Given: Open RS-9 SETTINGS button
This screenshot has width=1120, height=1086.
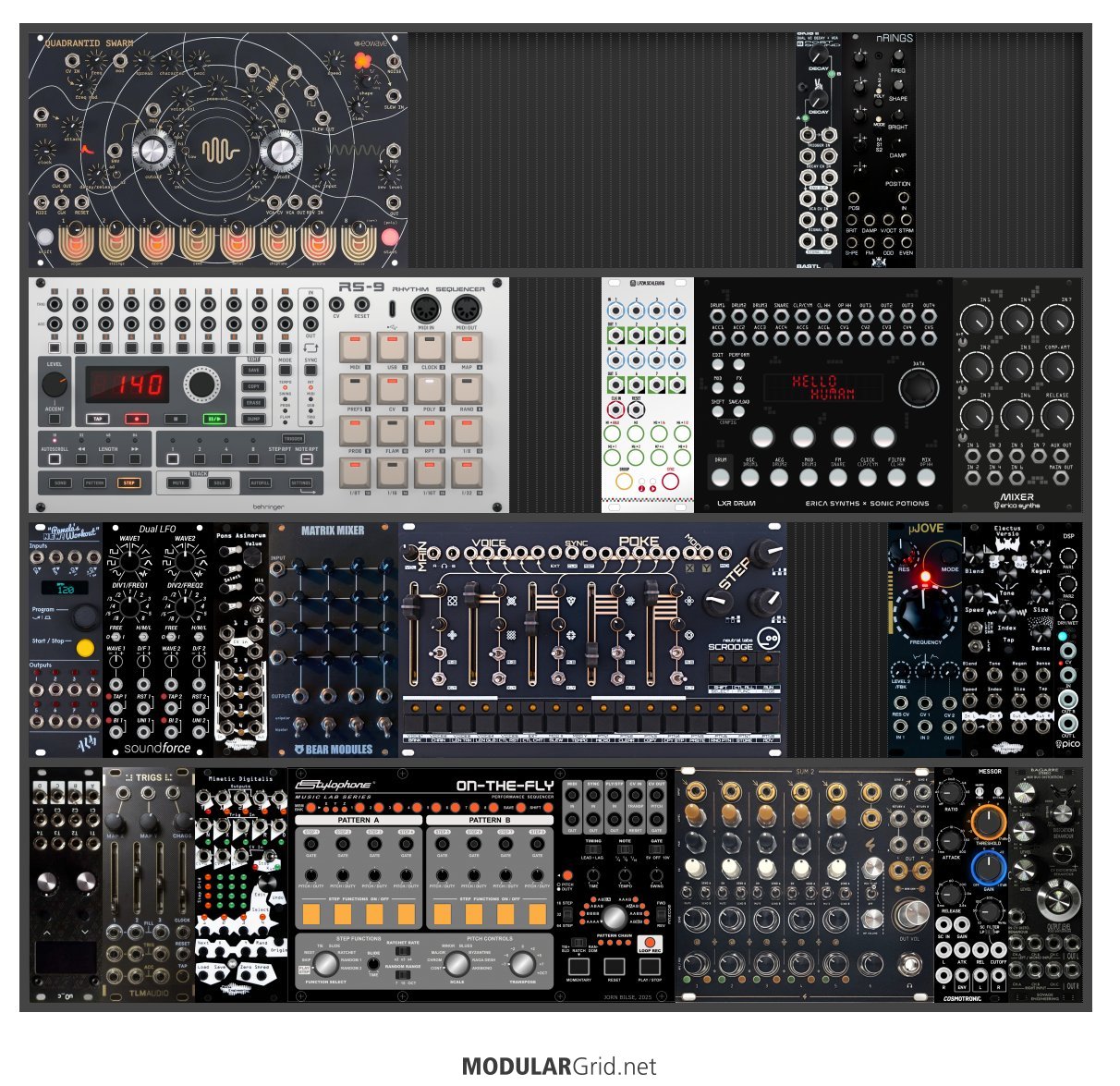Looking at the screenshot, I should pyautogui.click(x=301, y=482).
